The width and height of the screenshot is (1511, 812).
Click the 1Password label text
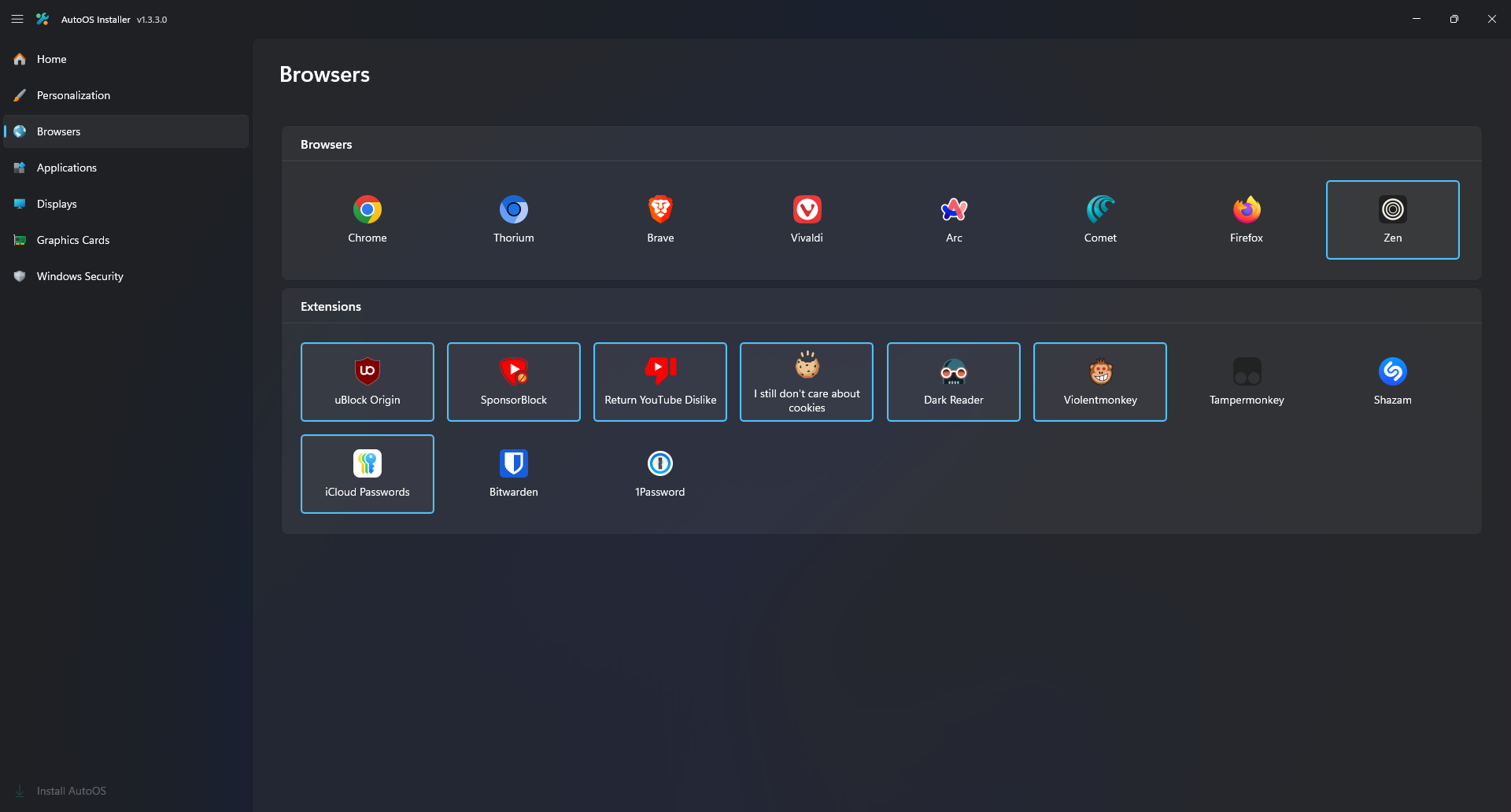[660, 492]
